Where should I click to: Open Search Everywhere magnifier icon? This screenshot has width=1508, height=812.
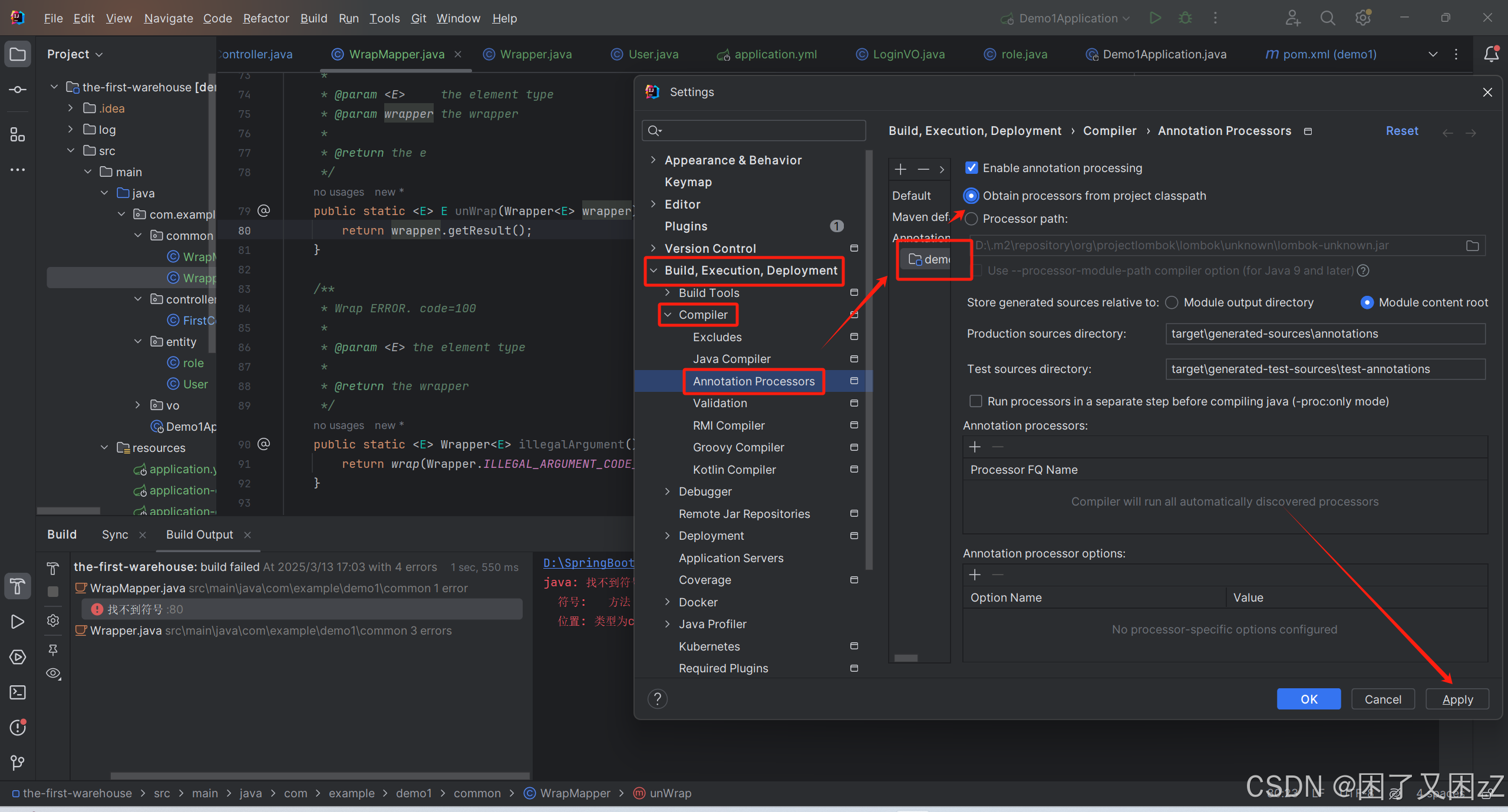[1328, 18]
